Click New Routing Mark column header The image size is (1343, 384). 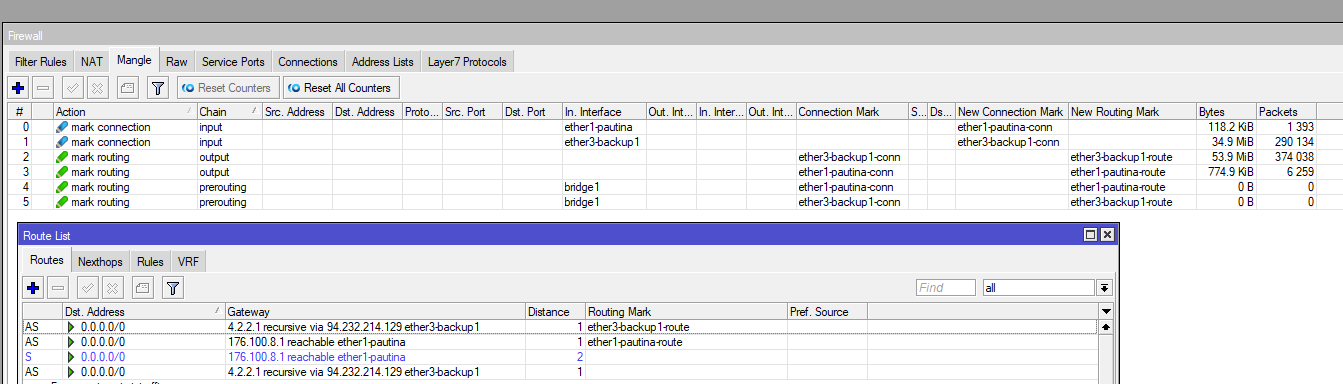pyautogui.click(x=1132, y=112)
